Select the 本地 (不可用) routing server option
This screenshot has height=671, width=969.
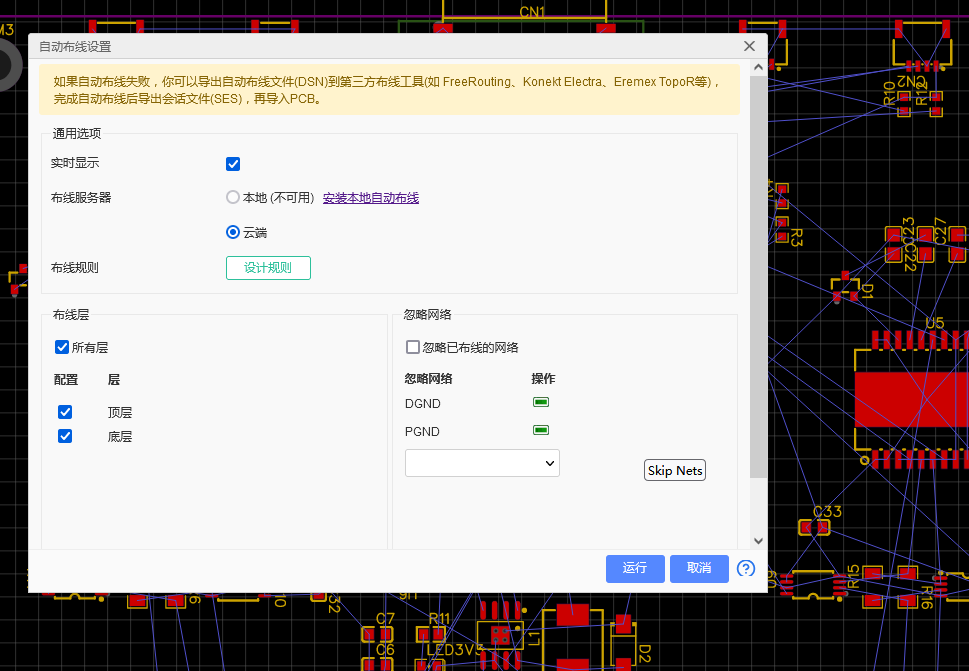[x=233, y=197]
